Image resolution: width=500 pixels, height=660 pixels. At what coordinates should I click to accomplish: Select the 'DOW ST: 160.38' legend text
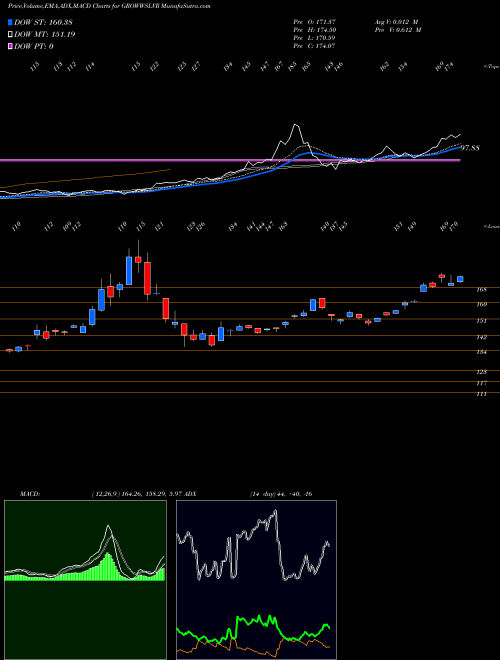(x=43, y=22)
